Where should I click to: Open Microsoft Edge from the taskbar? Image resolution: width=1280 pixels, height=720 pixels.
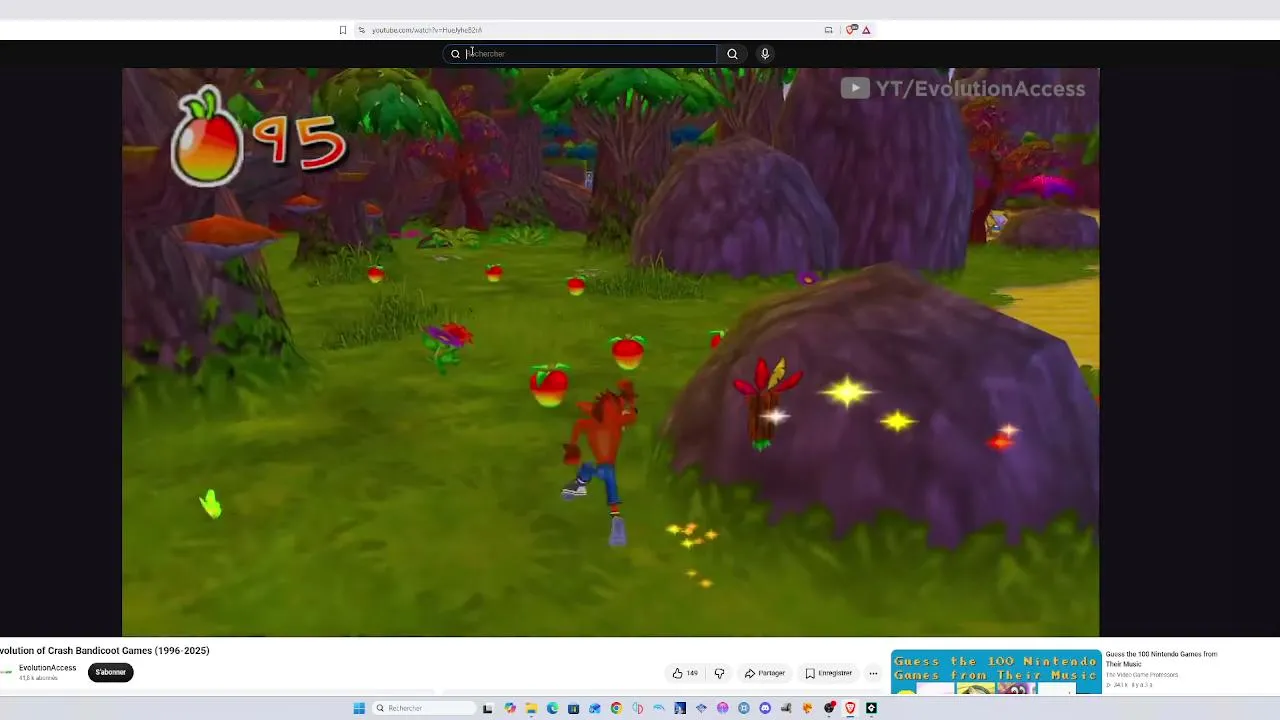pos(552,708)
